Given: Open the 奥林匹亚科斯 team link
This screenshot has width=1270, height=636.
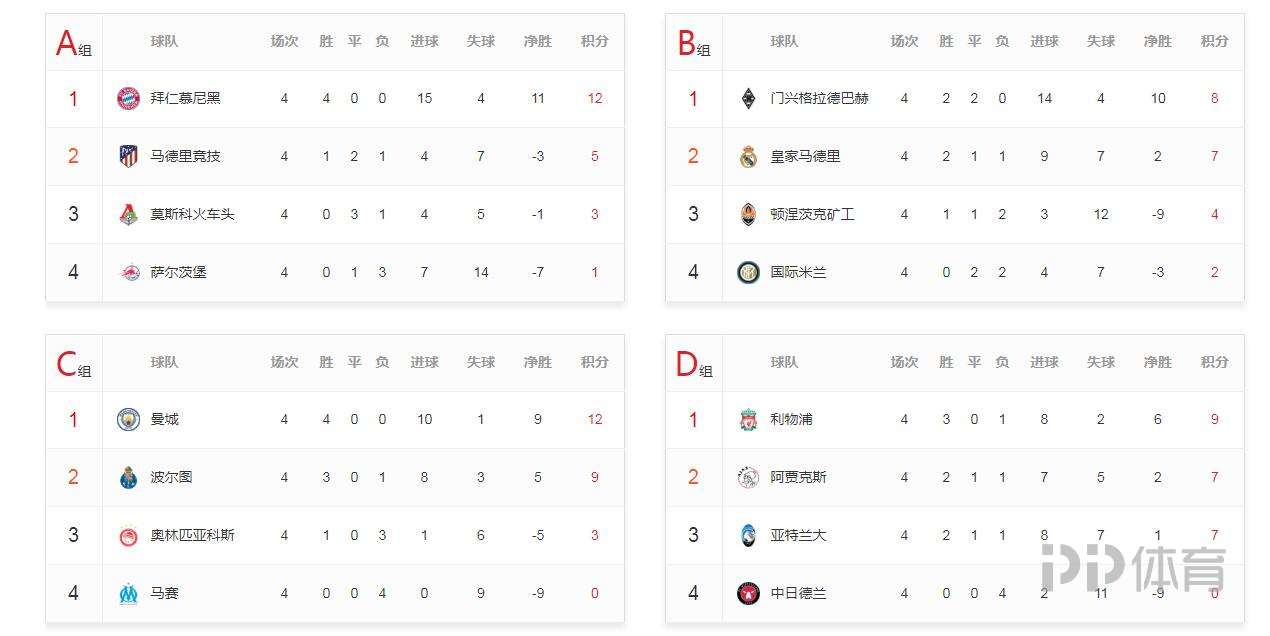Looking at the screenshot, I should (x=192, y=535).
